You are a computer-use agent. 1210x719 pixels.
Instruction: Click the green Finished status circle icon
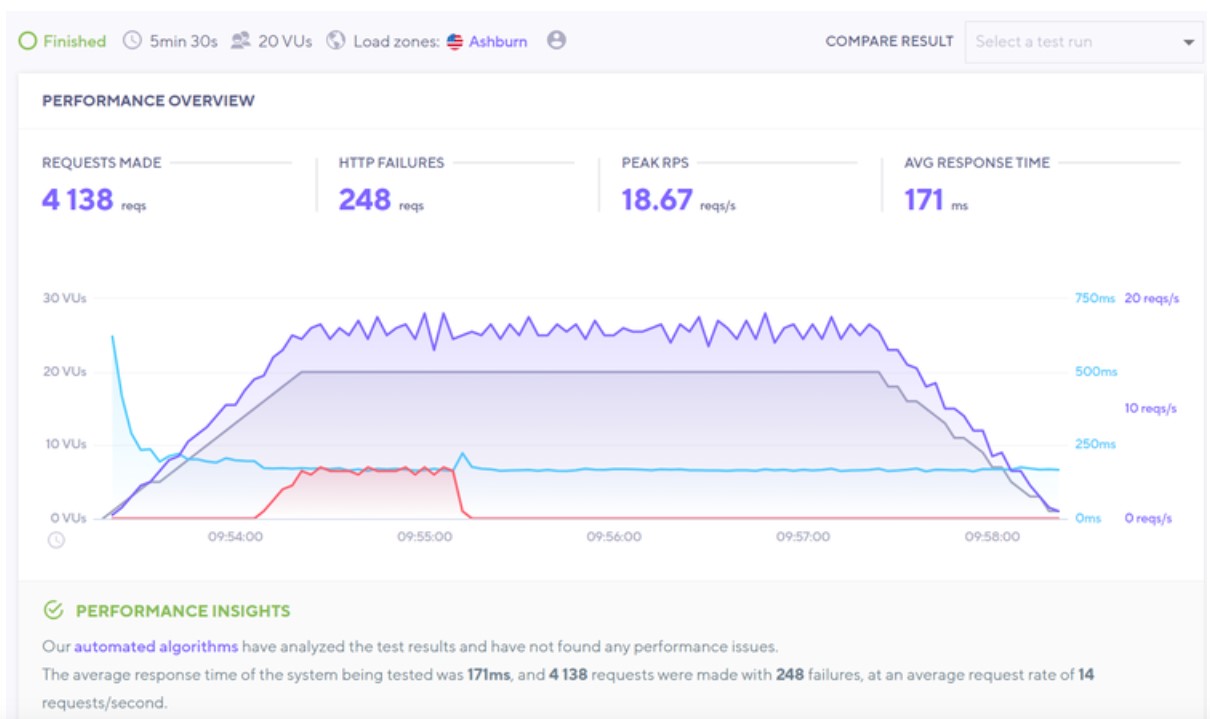click(x=28, y=41)
